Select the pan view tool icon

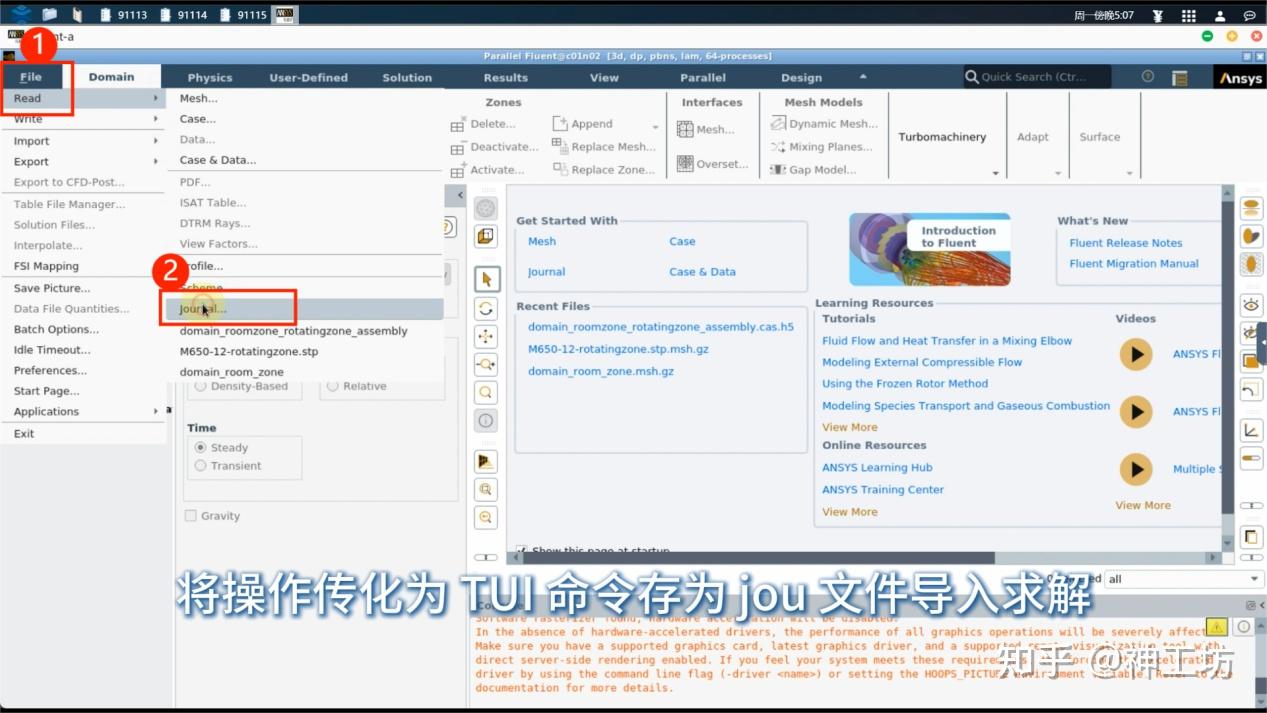pos(486,336)
